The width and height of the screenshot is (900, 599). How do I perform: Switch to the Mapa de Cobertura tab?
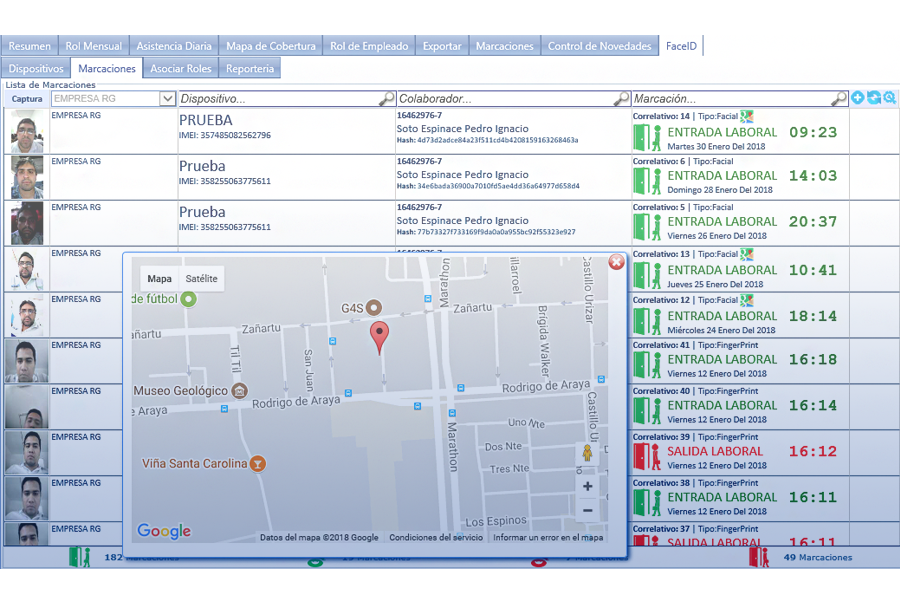[x=270, y=46]
